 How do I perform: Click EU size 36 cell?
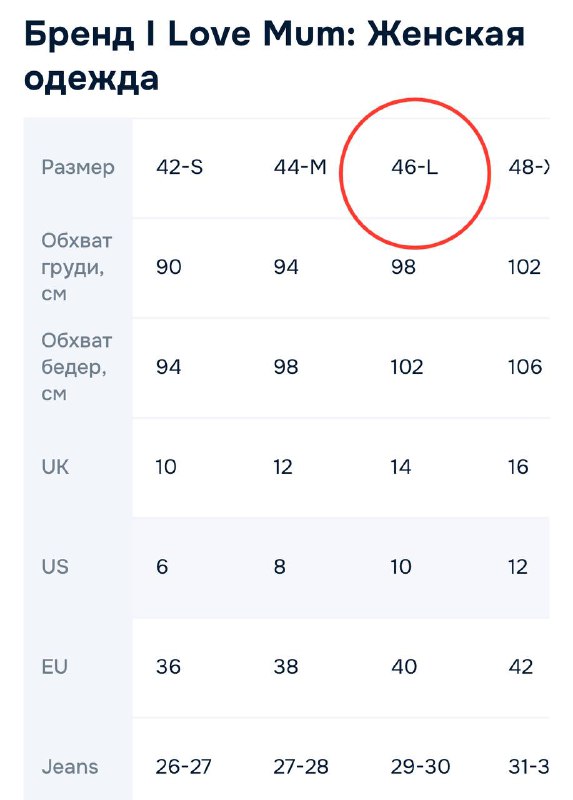[x=168, y=667]
